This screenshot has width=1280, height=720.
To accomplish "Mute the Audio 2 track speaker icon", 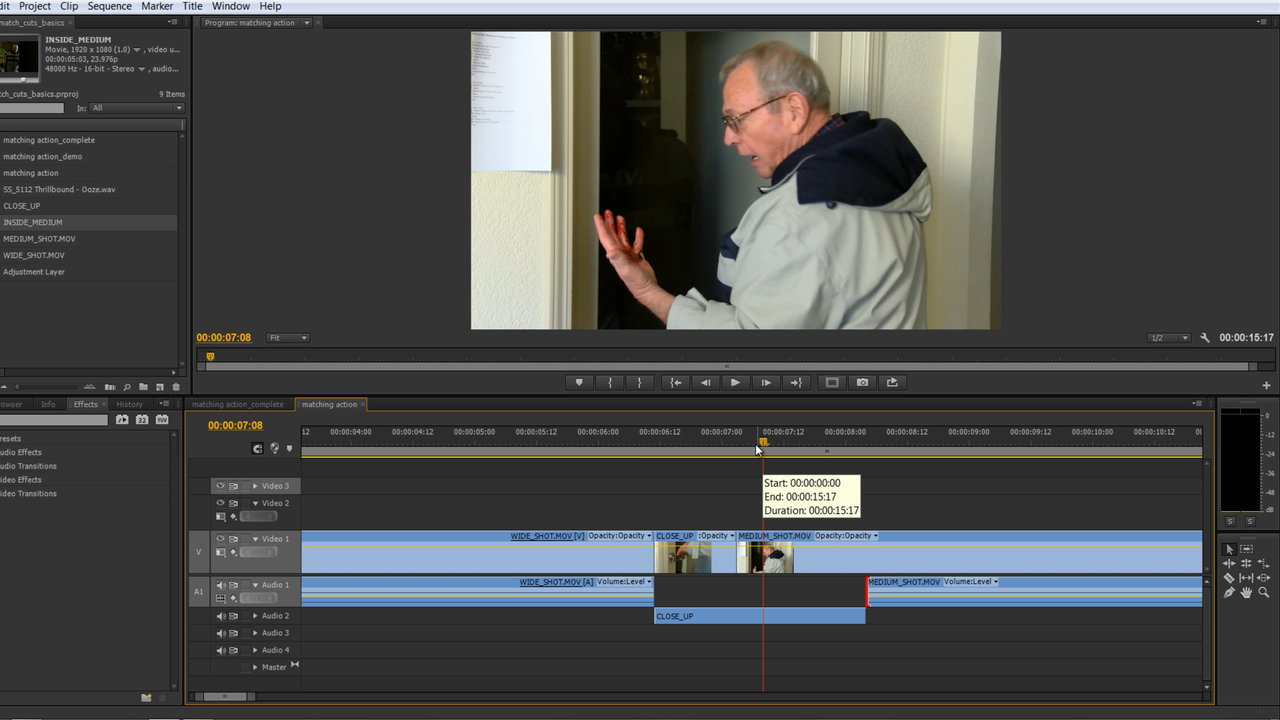I will 220,615.
